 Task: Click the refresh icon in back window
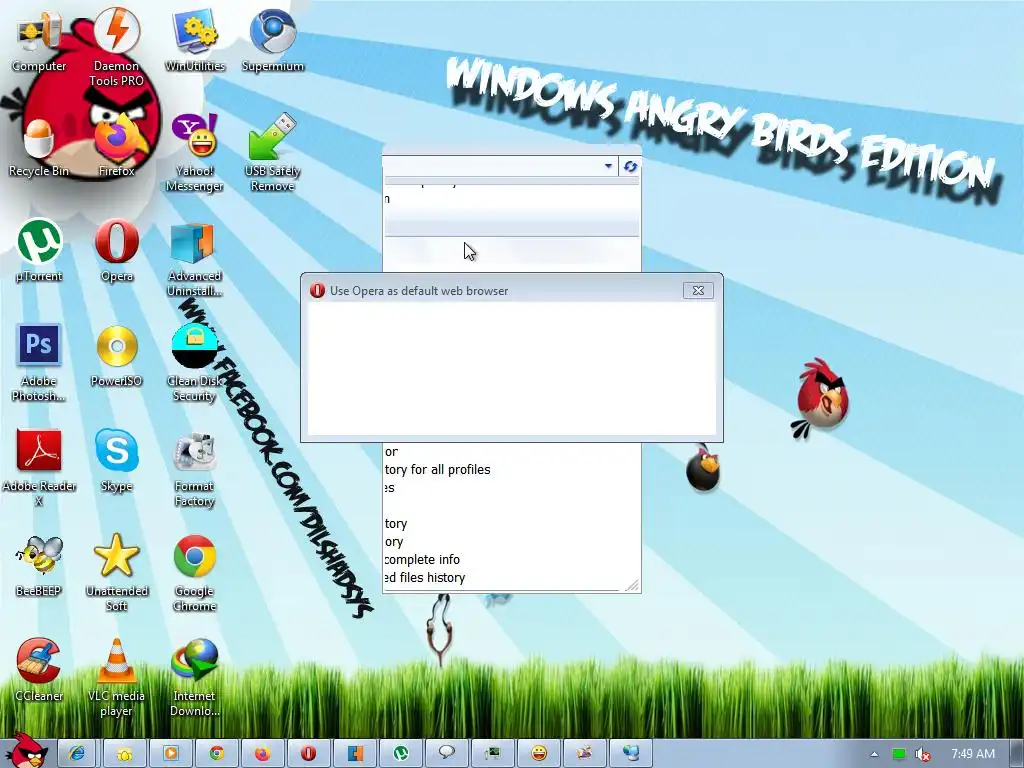(x=630, y=166)
